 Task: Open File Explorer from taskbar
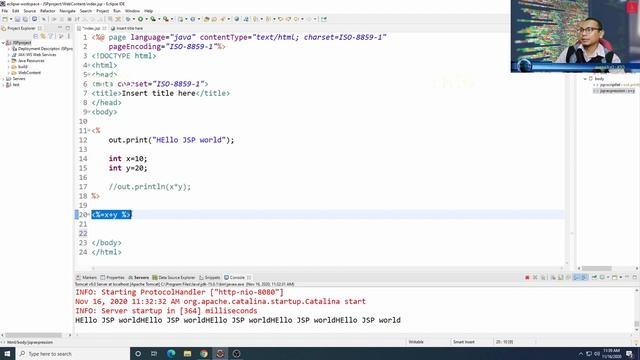[187, 353]
